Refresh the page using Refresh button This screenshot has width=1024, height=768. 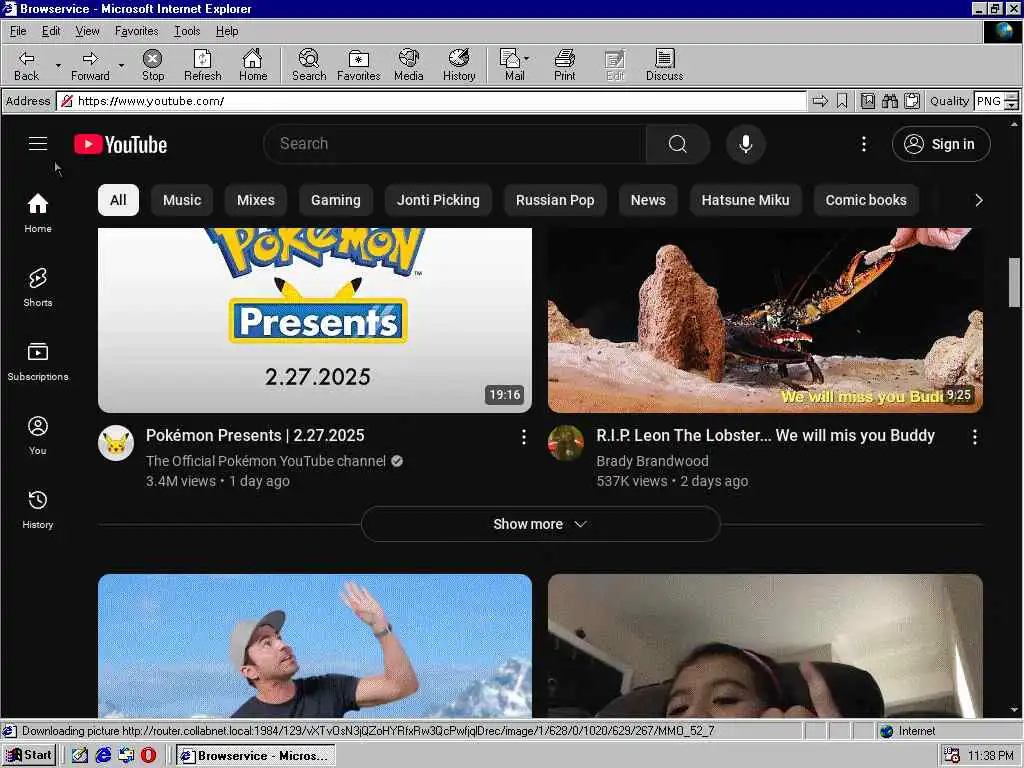coord(202,65)
